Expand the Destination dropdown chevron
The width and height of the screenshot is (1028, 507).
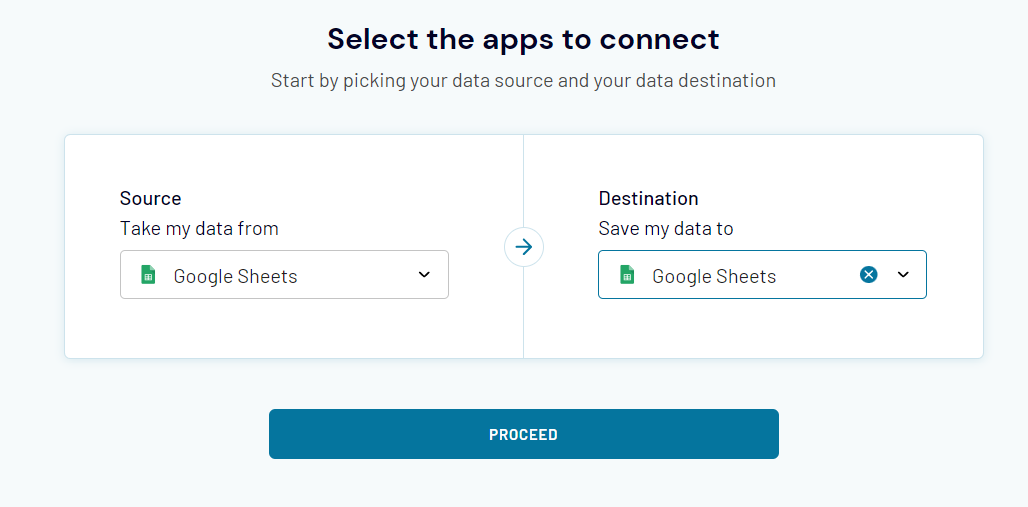[903, 275]
